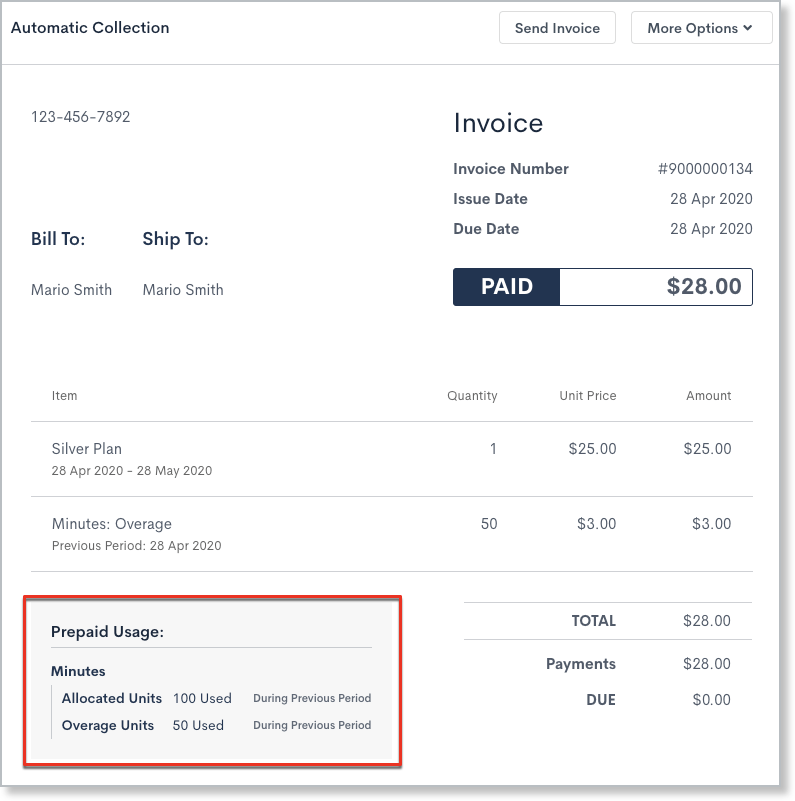
Task: Open the More Options dropdown
Action: 701,28
